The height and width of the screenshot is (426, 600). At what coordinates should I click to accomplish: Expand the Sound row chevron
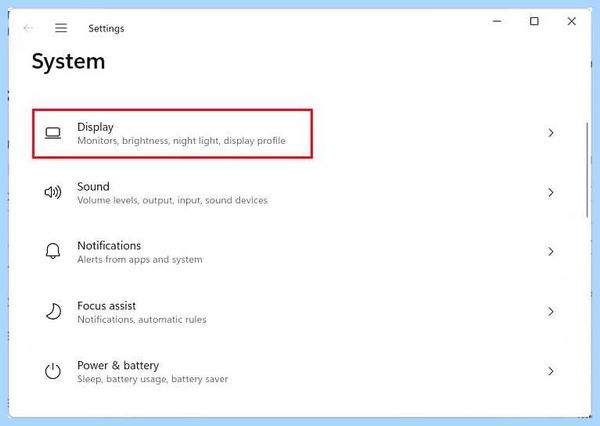pyautogui.click(x=551, y=192)
